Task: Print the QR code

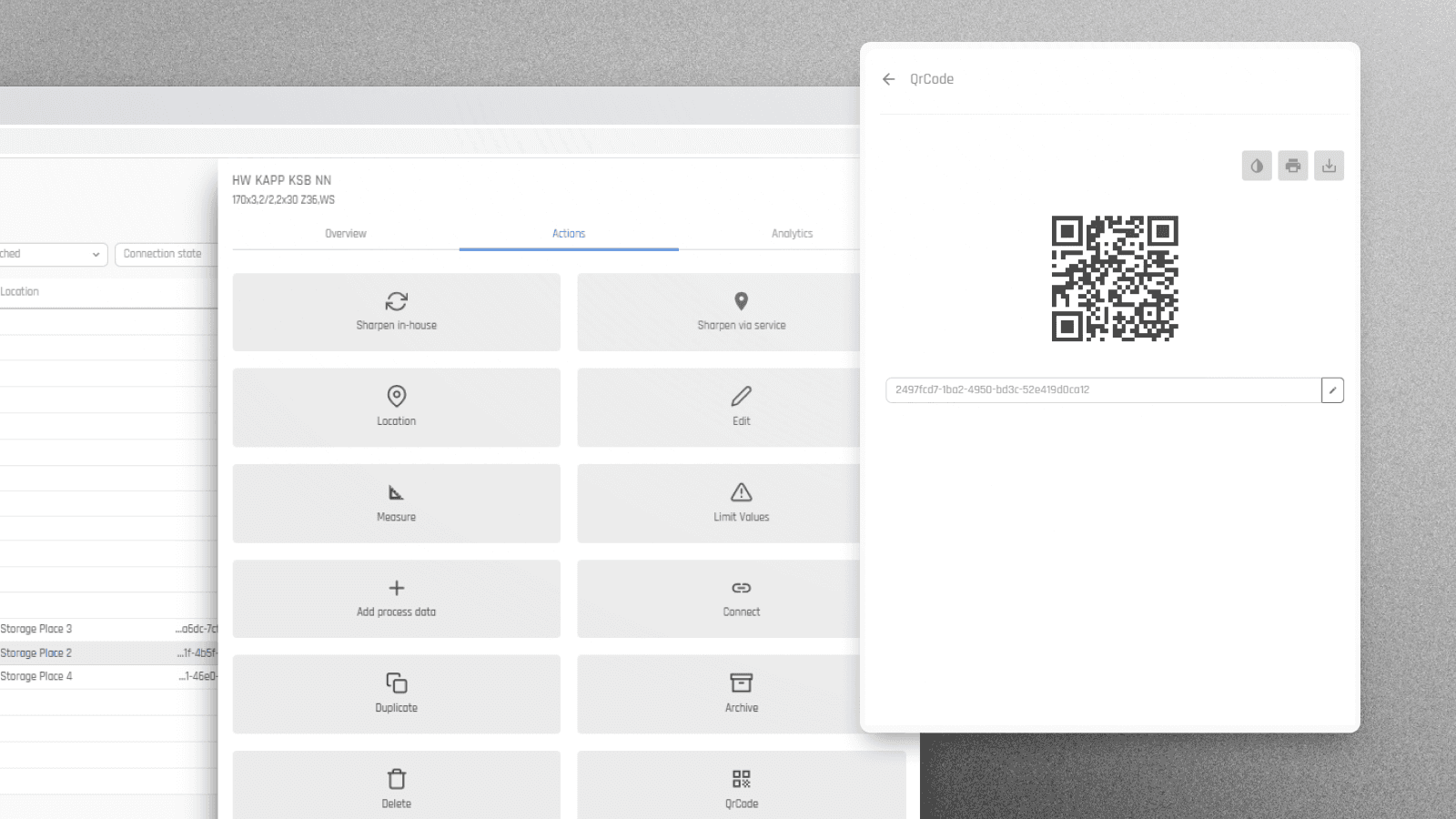Action: pyautogui.click(x=1293, y=166)
